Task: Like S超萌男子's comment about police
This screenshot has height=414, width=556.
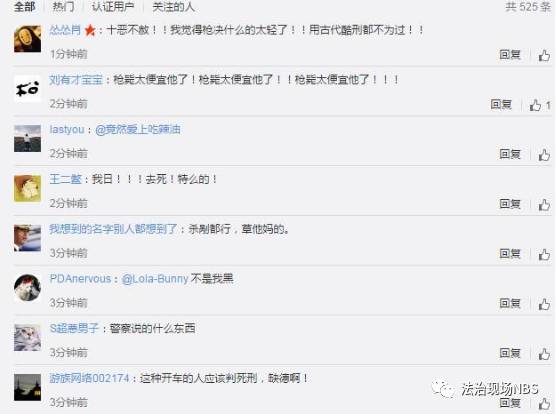Action: click(544, 354)
